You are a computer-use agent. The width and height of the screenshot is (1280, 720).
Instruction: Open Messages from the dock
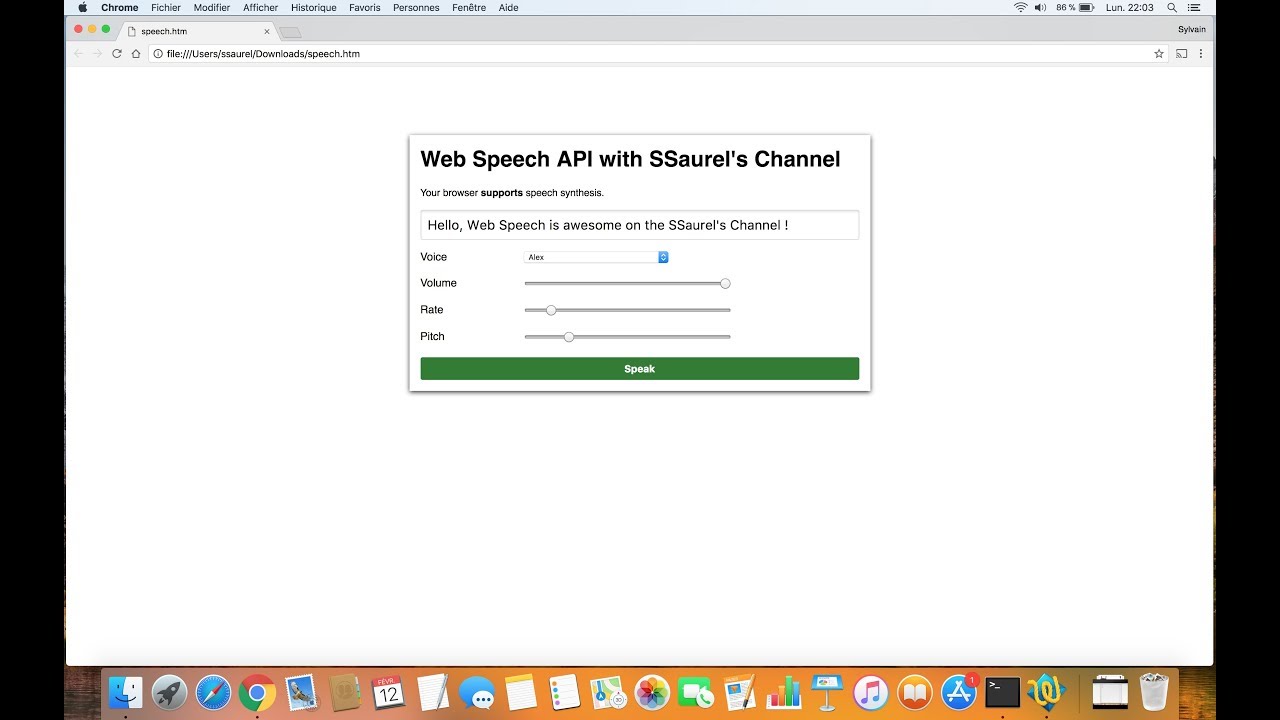click(x=477, y=692)
